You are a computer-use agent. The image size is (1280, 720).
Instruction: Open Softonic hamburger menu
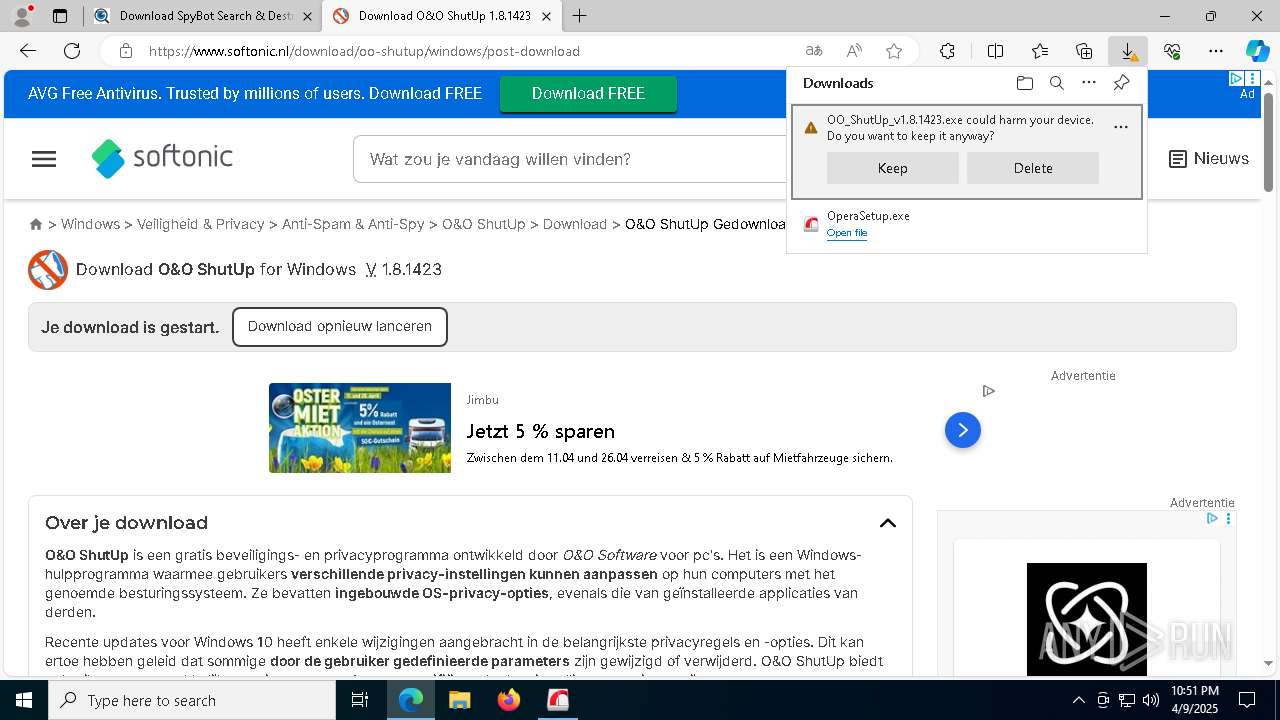point(44,159)
